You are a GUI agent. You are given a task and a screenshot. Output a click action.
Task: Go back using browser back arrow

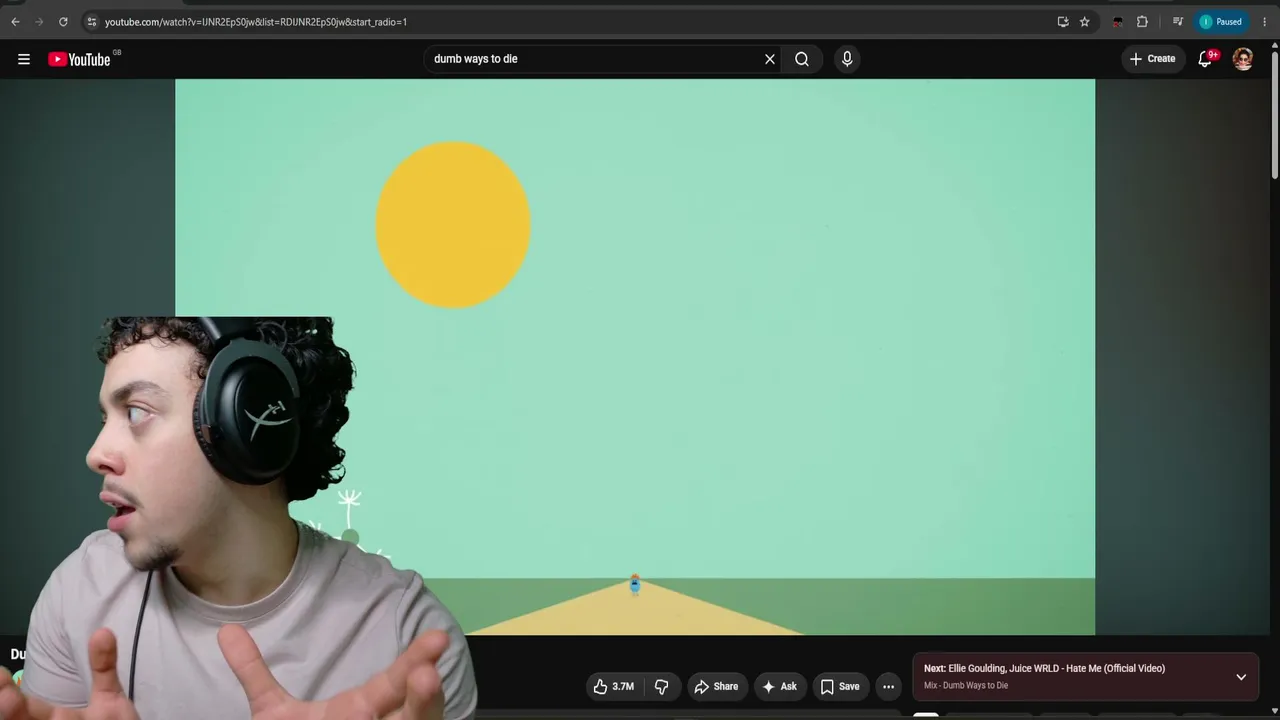coord(15,22)
